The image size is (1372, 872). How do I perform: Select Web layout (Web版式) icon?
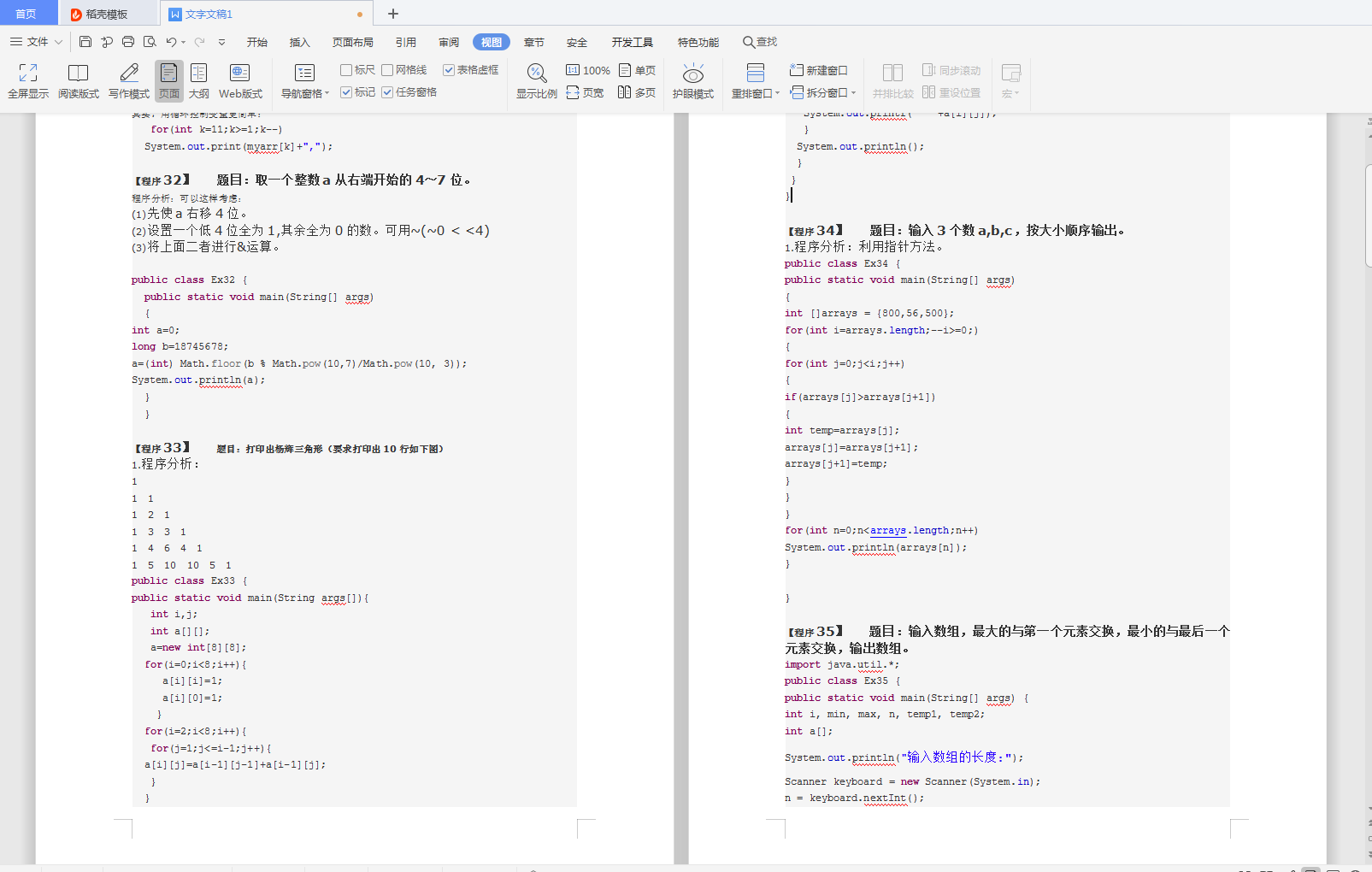[x=240, y=82]
